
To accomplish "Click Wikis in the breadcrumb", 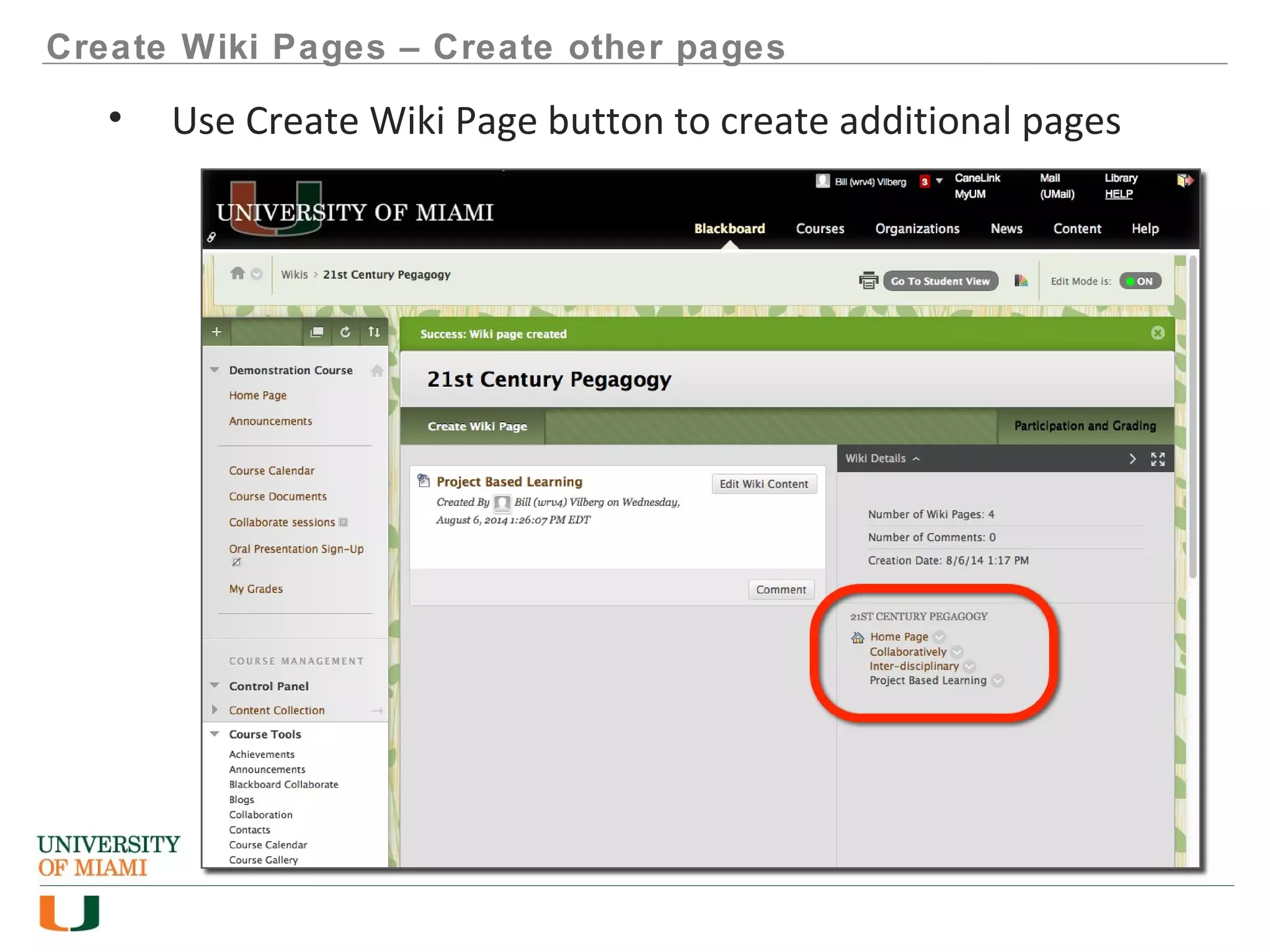I will coord(294,275).
